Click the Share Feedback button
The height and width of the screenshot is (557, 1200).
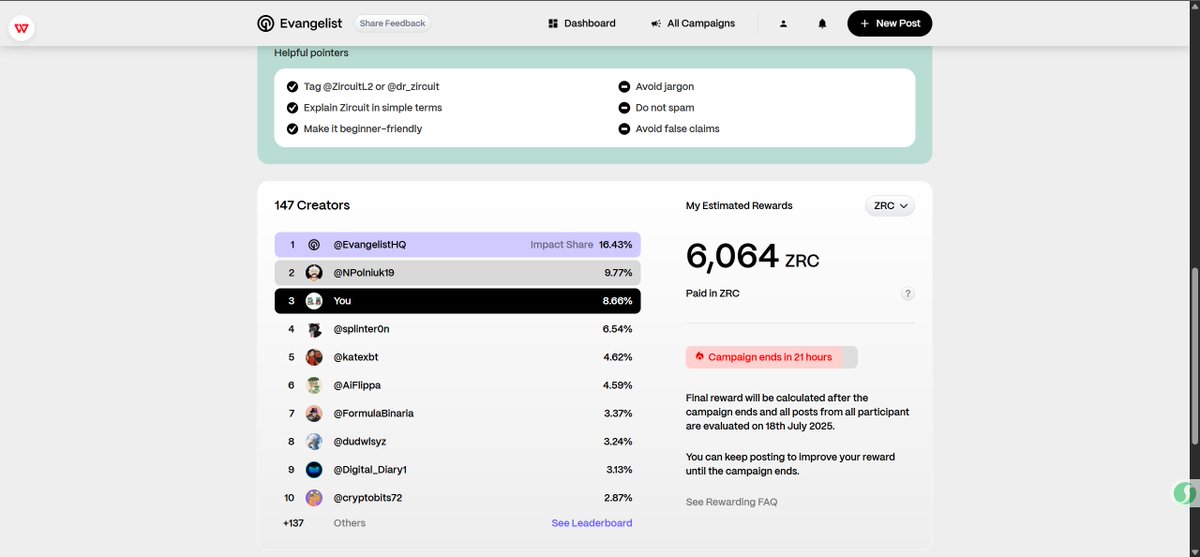click(393, 23)
